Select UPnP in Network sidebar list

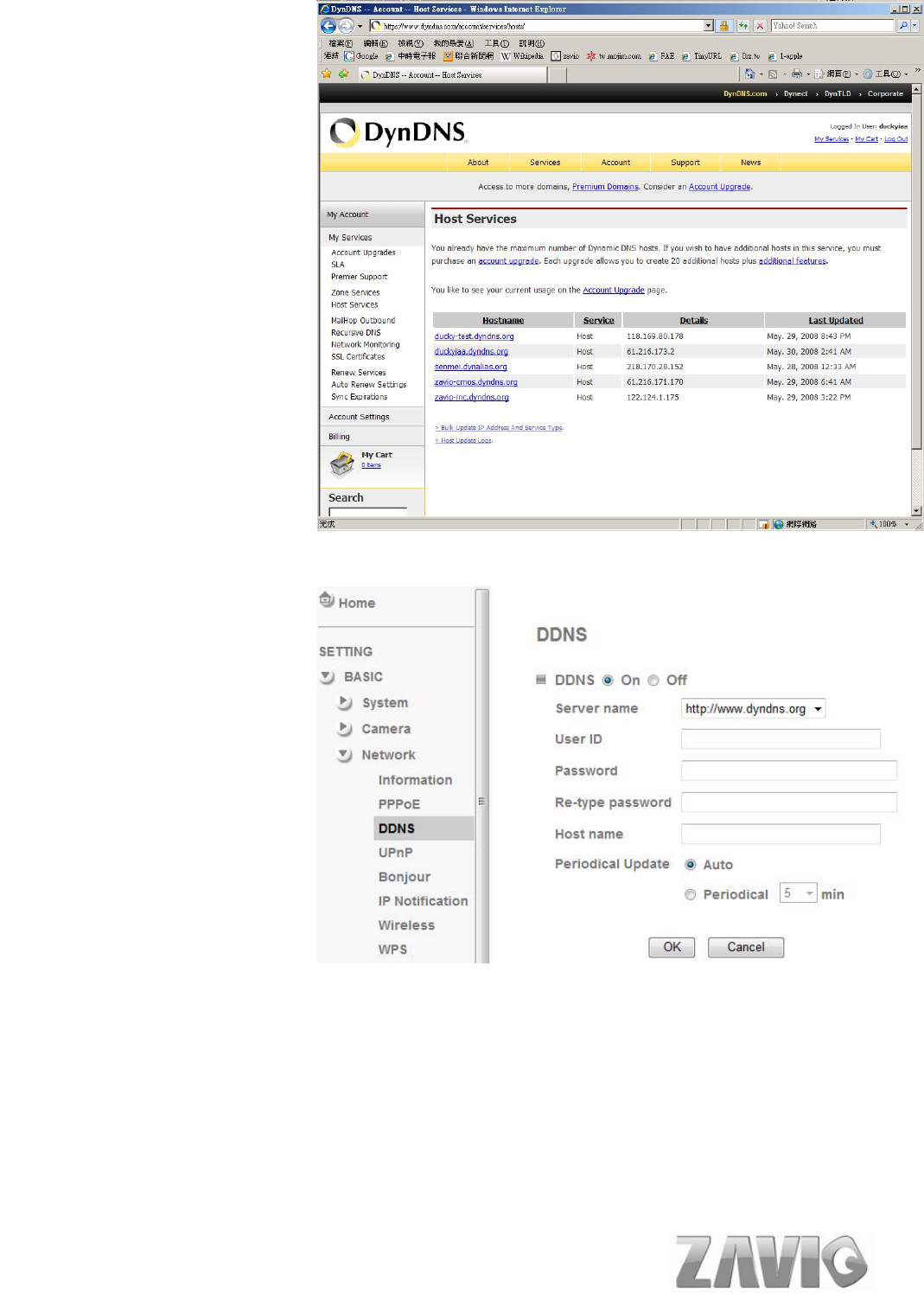[x=395, y=853]
